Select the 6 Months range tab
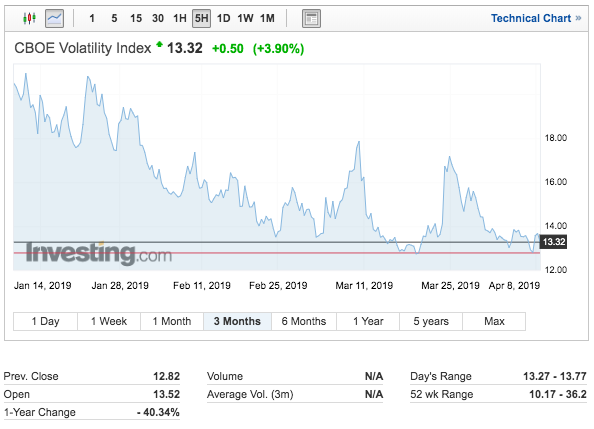The width and height of the screenshot is (594, 429). pyautogui.click(x=304, y=321)
